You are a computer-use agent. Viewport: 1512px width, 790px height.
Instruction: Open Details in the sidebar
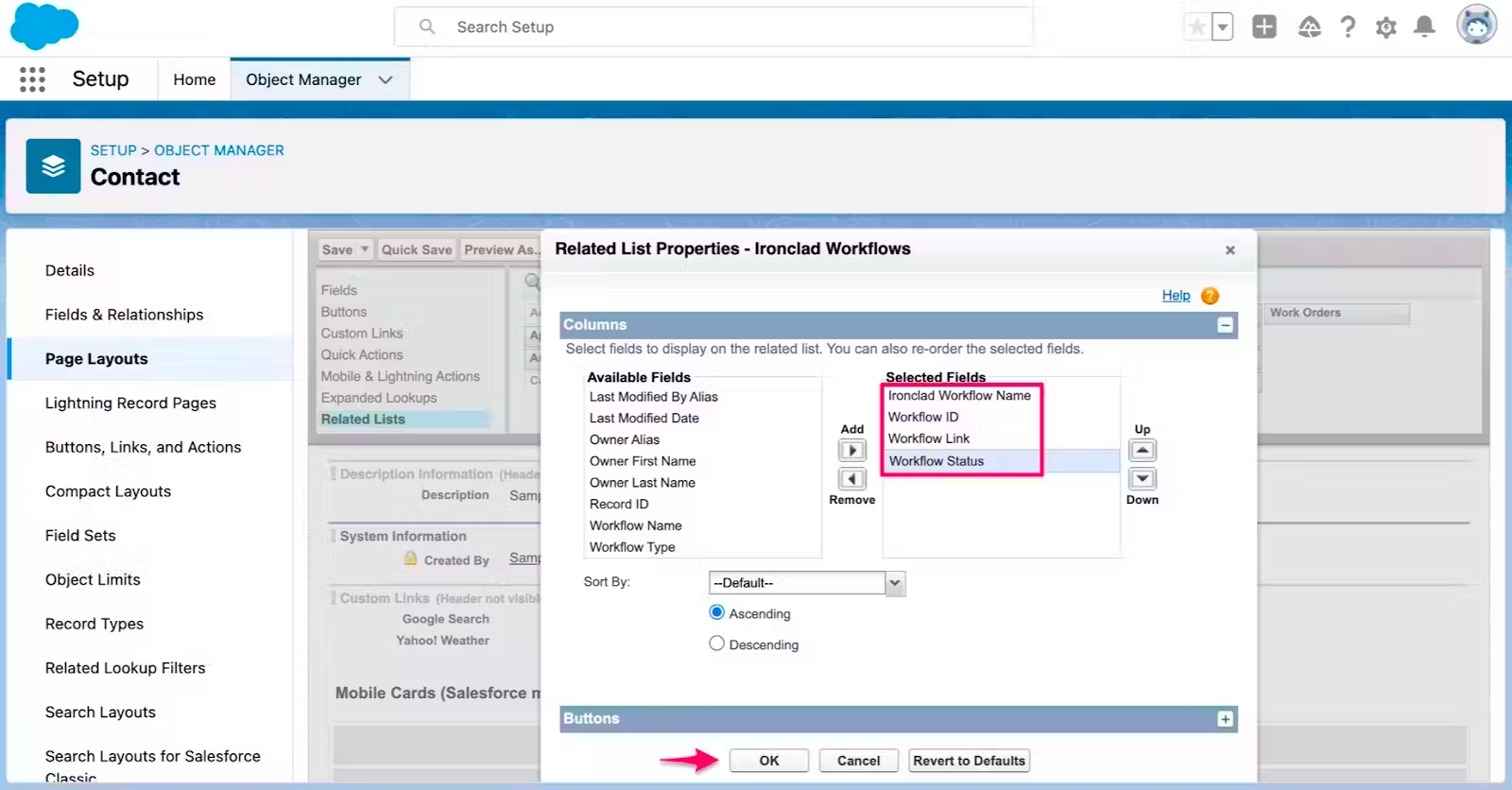coord(70,270)
